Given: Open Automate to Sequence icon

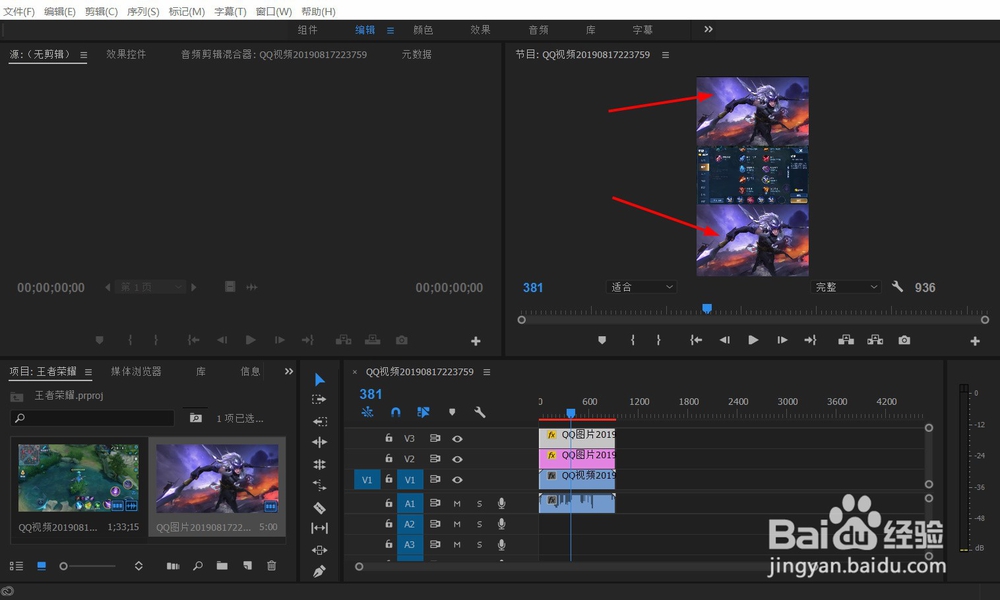Looking at the screenshot, I should (173, 566).
